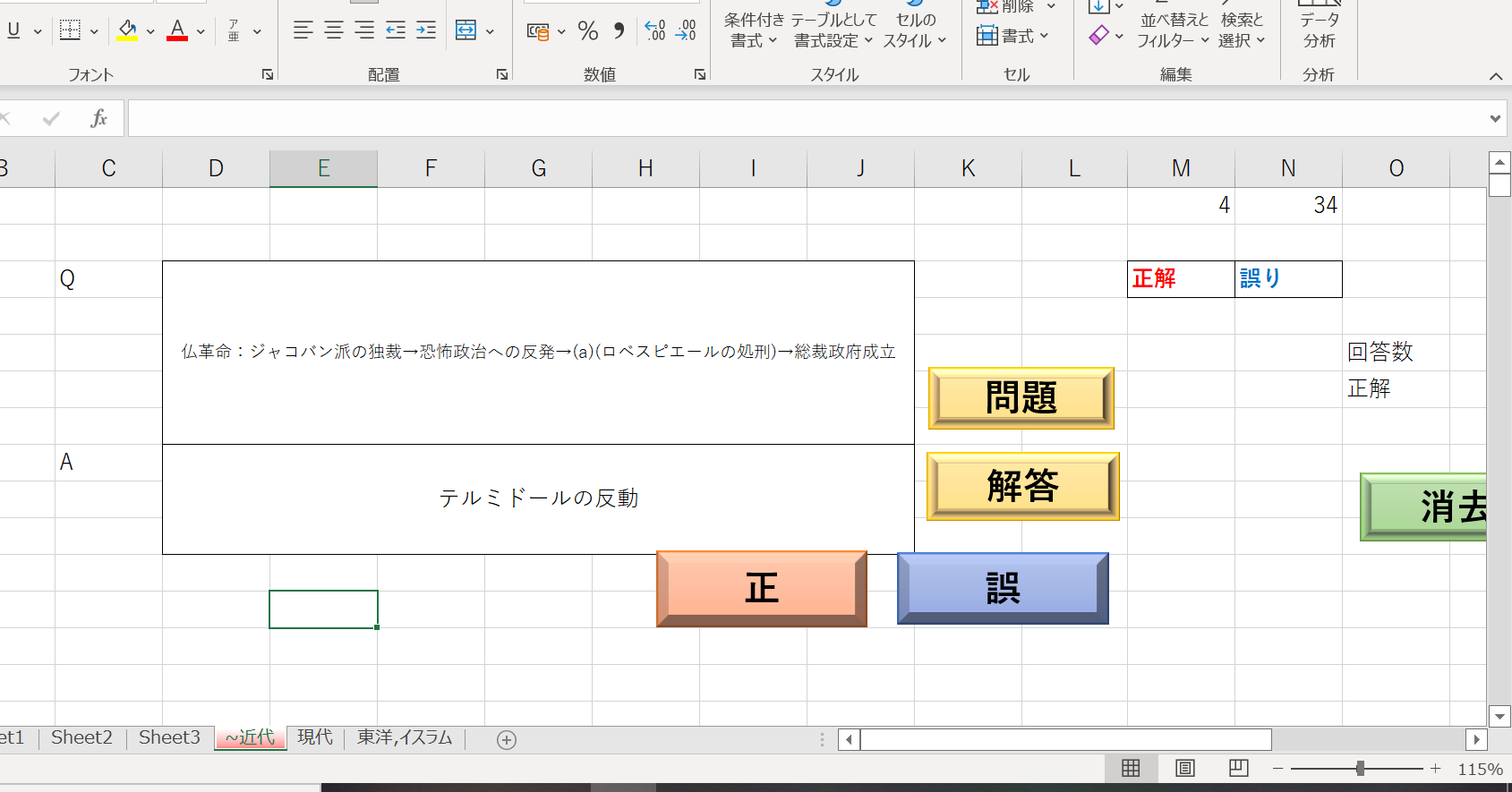1512x792 pixels.
Task: Center align text horizontally
Action: tap(334, 30)
